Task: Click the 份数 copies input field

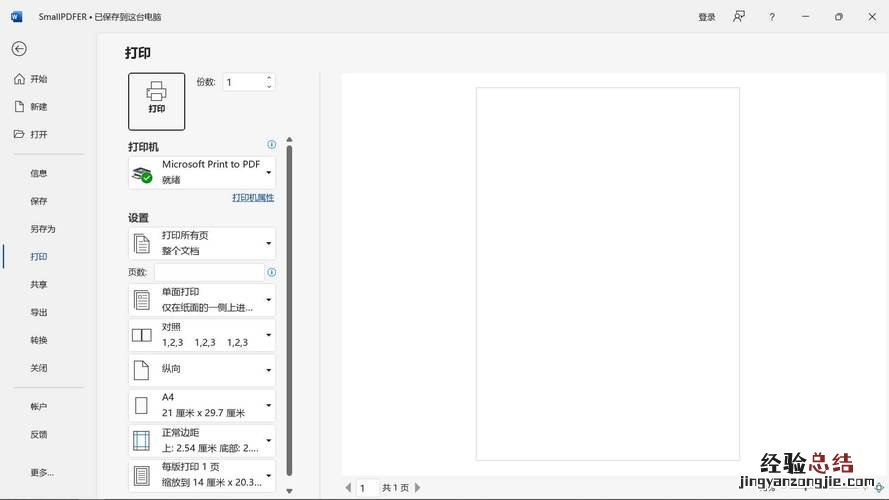Action: (x=244, y=82)
